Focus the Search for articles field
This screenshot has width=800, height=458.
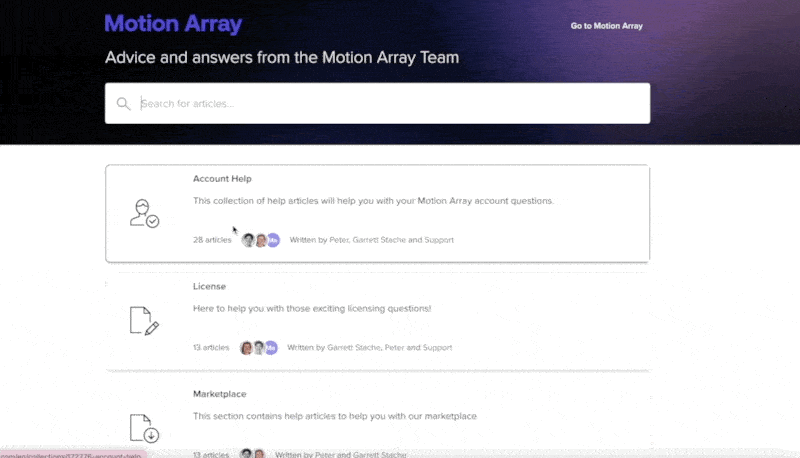pyautogui.click(x=378, y=104)
